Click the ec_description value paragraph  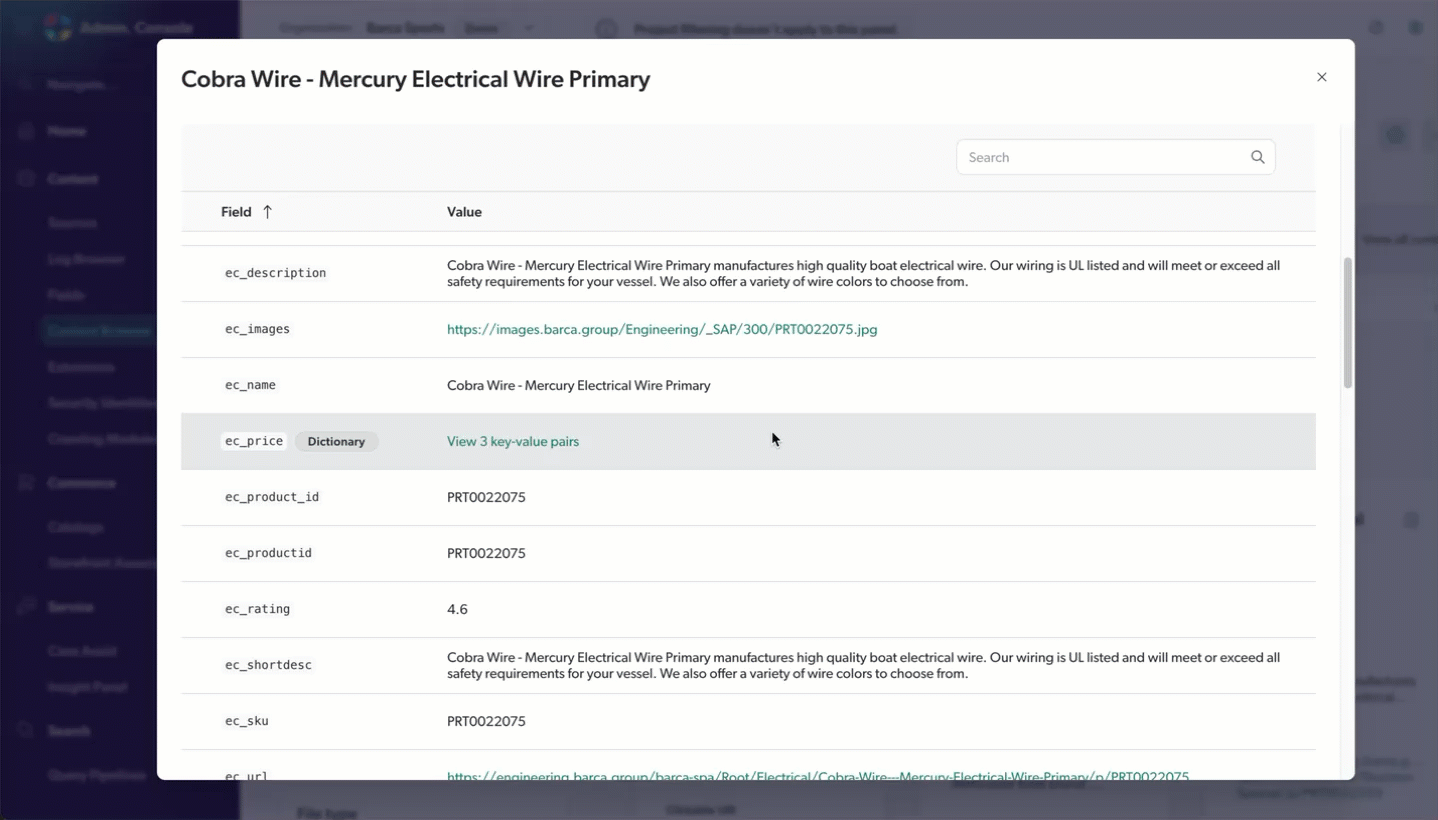click(x=863, y=273)
